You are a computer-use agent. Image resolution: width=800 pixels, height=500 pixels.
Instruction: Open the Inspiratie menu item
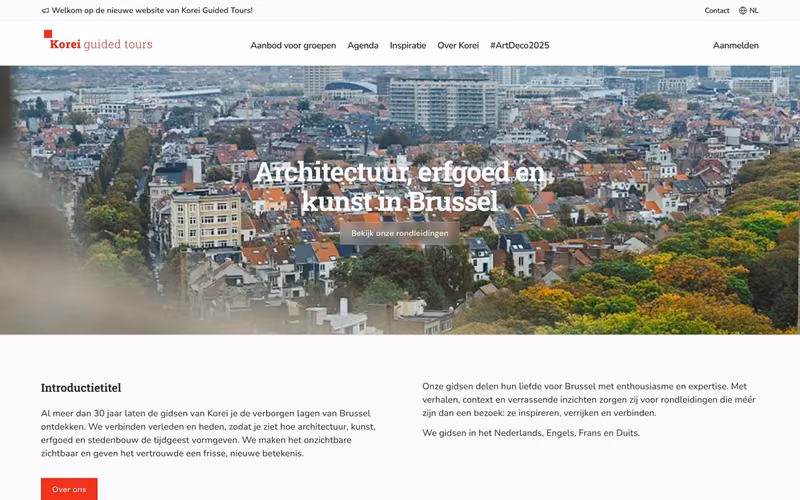(x=408, y=45)
